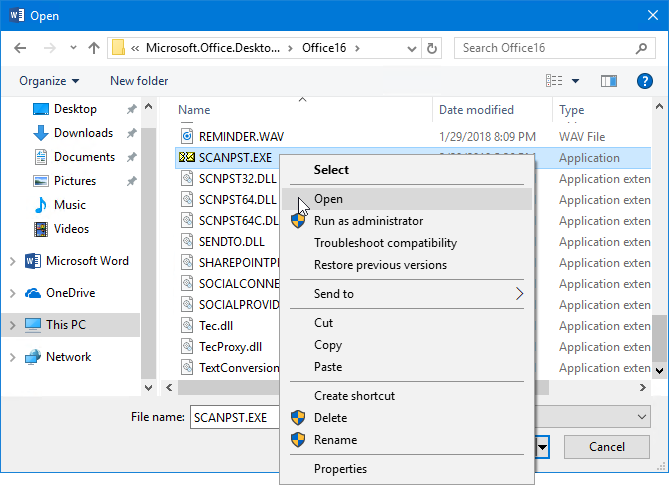This screenshot has width=669, height=485.
Task: Select REMINDER.WAV file
Action: 241,136
